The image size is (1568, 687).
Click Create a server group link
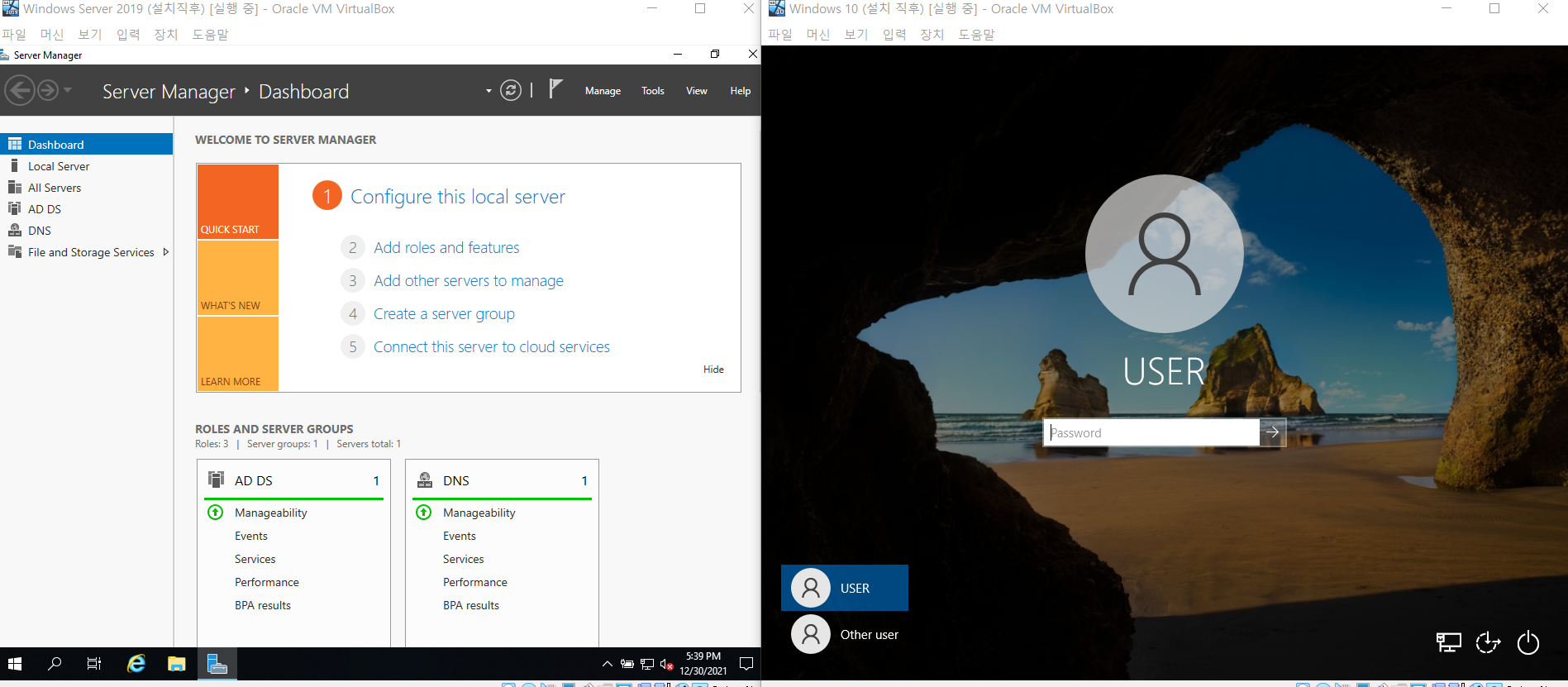pos(444,313)
